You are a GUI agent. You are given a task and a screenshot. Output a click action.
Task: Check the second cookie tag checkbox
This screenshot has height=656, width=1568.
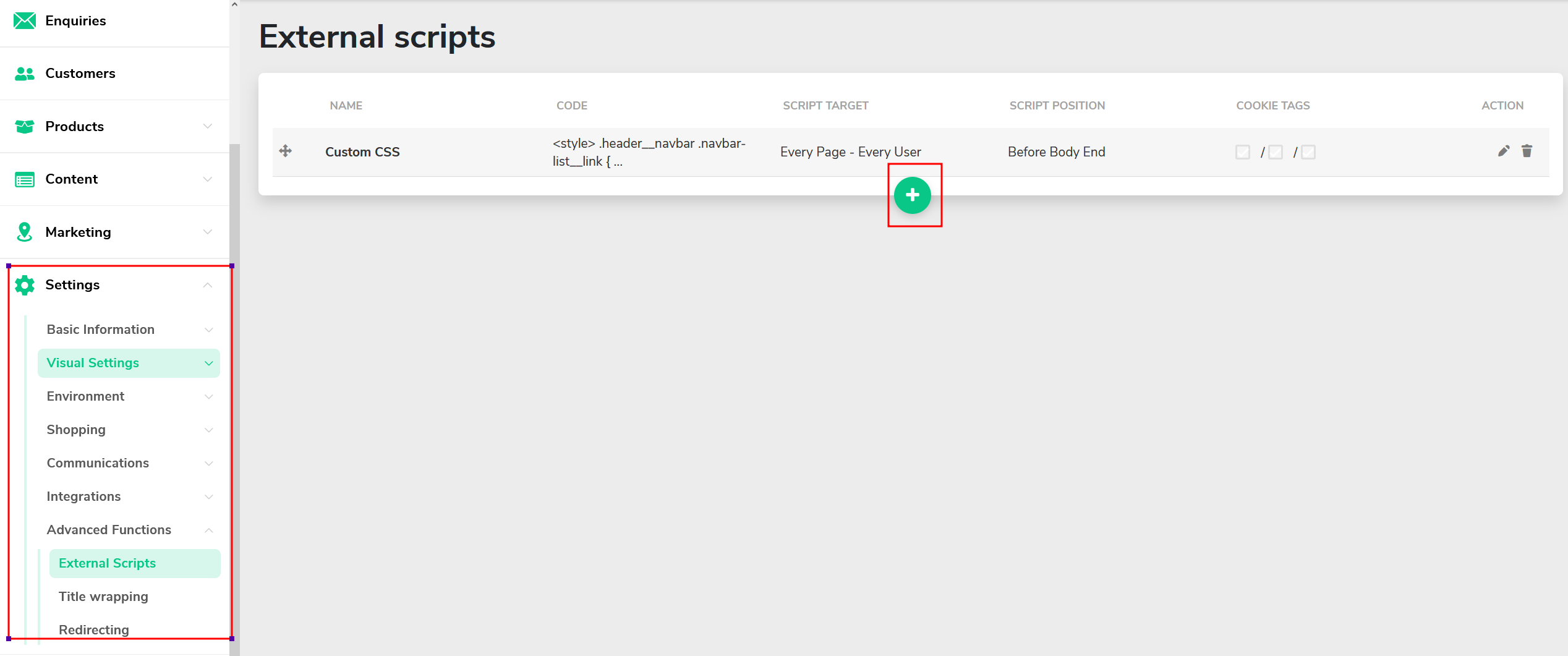(1276, 151)
